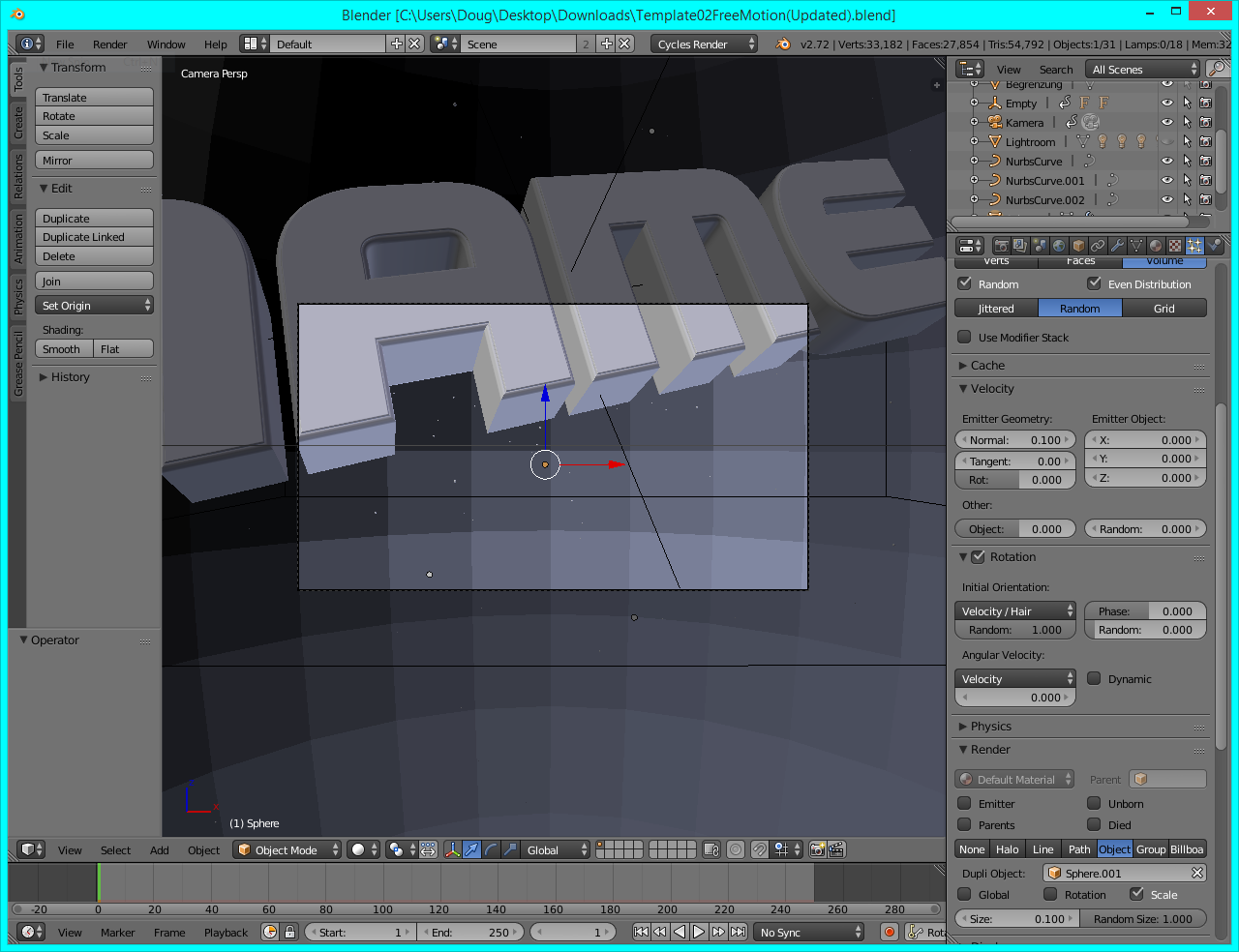The height and width of the screenshot is (952, 1239).
Task: Toggle Even Distribution checkbox
Action: click(1093, 283)
